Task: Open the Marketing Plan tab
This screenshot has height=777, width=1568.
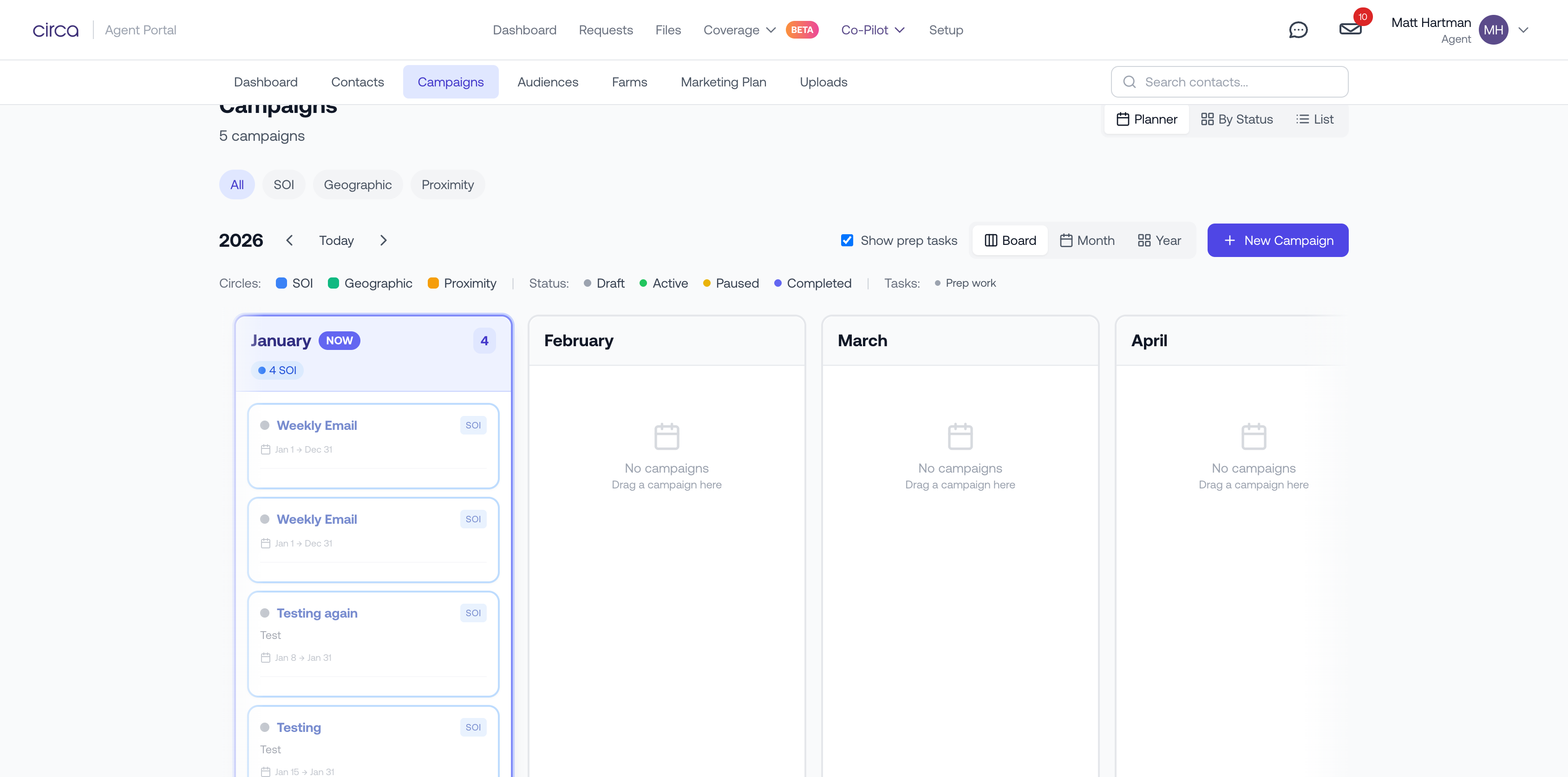Action: click(x=723, y=82)
